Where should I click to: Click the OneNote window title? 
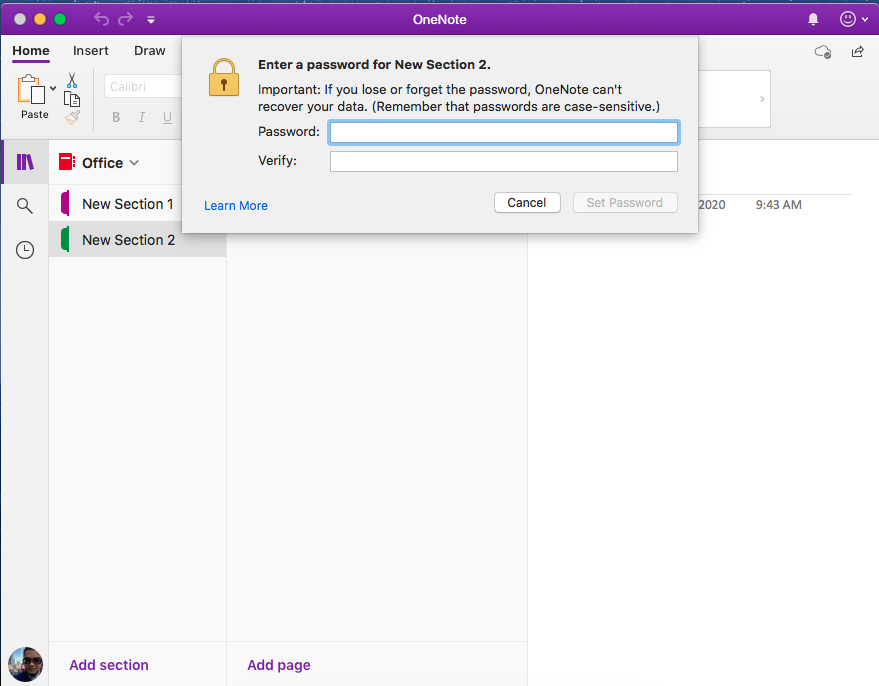coord(440,20)
